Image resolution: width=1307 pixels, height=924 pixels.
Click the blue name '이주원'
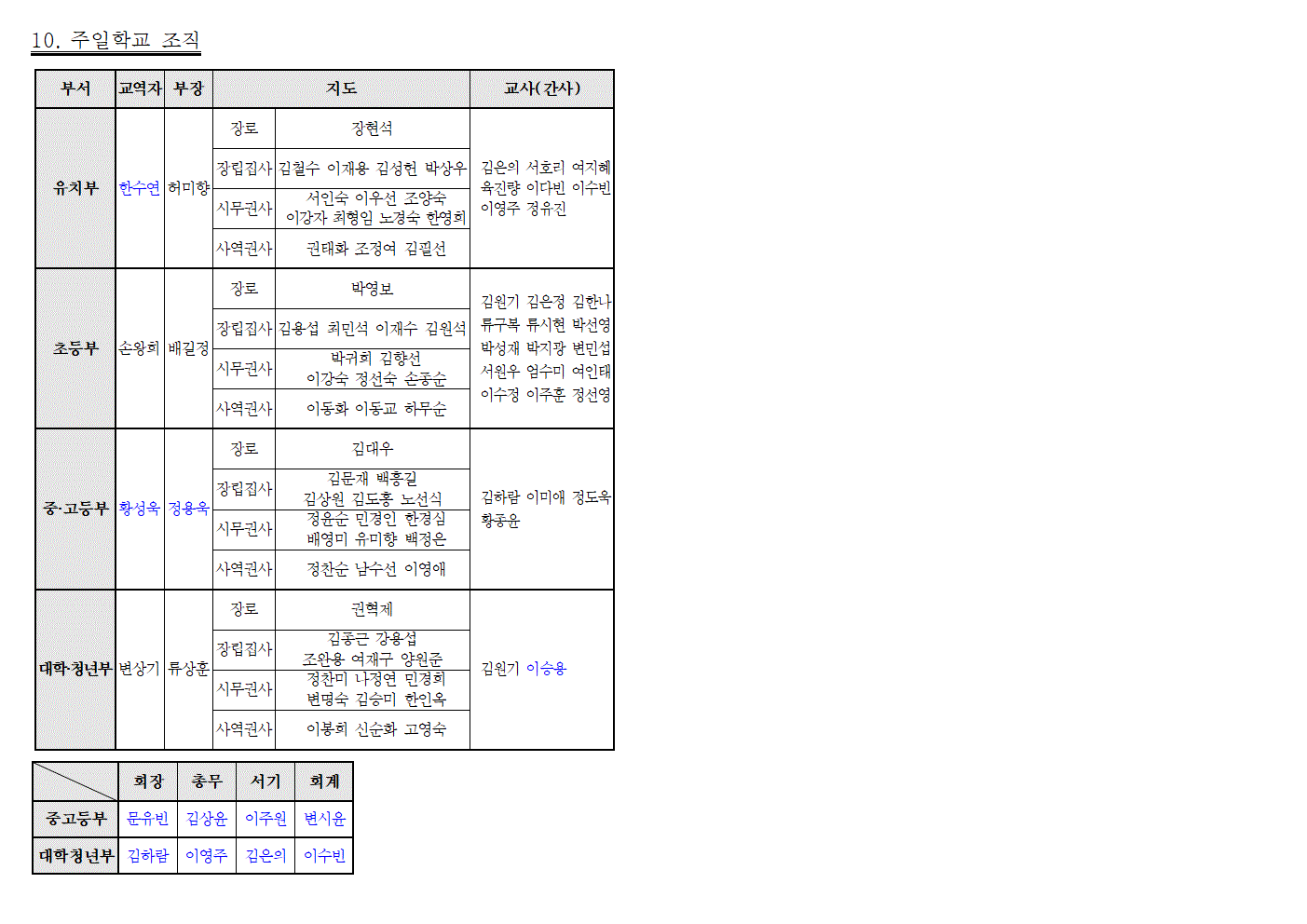[265, 819]
